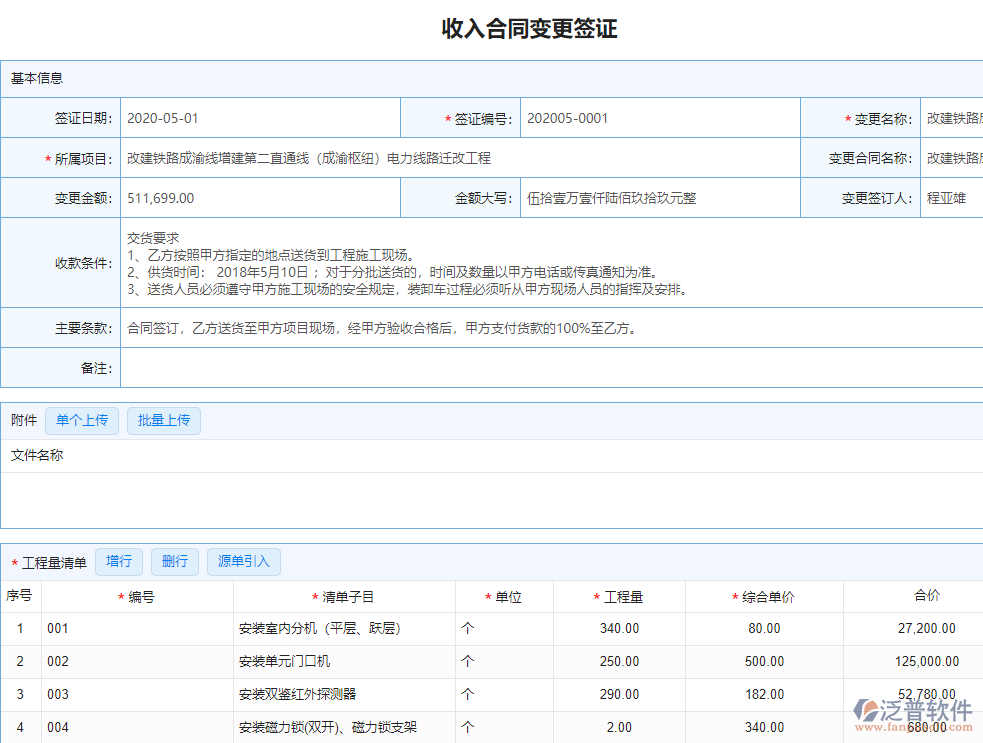Click the 变更签订人 field showing 程亚雄

pos(950,197)
